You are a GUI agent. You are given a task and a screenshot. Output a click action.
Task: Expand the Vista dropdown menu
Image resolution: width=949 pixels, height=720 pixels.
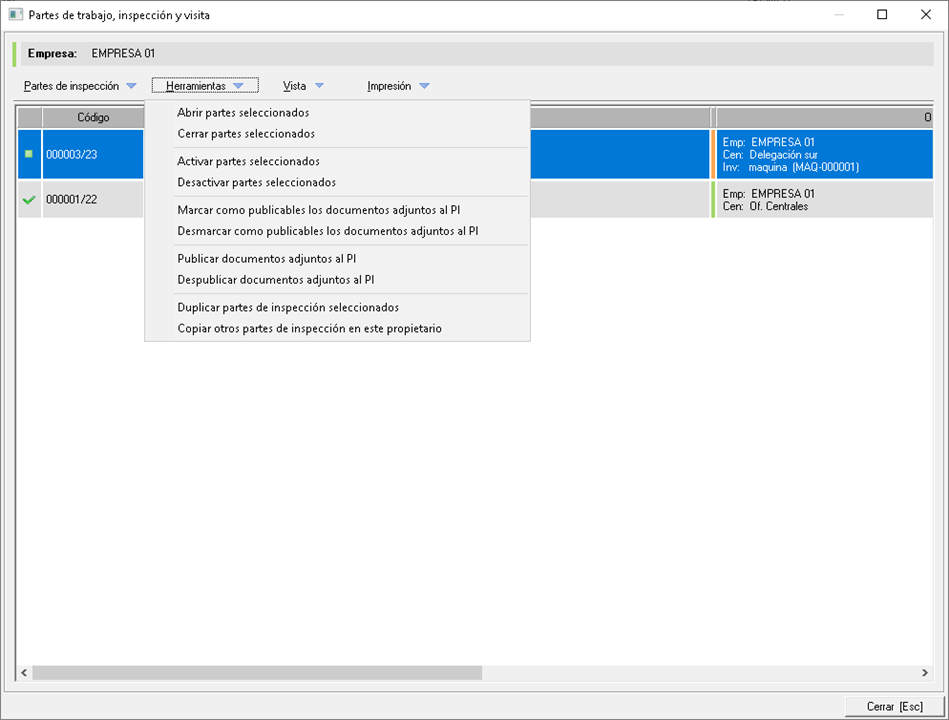[303, 87]
